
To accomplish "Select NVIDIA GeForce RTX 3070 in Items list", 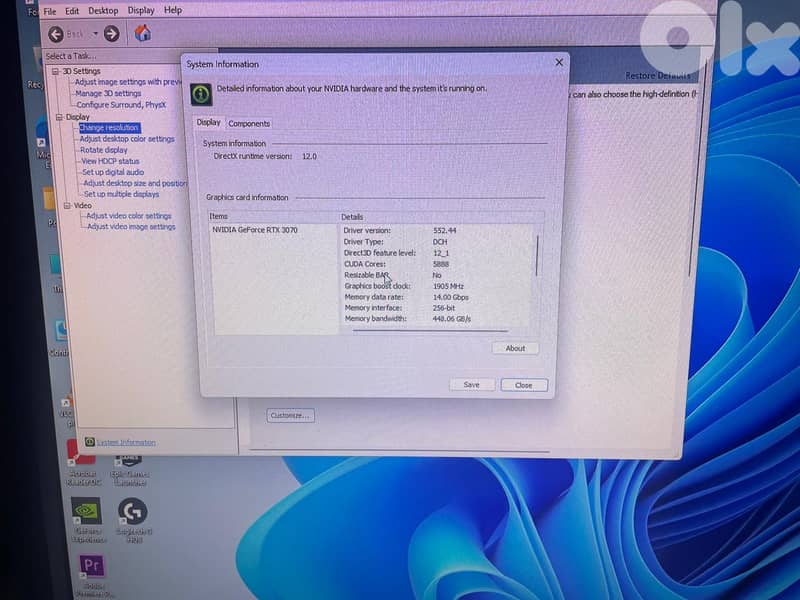I will click(x=255, y=230).
